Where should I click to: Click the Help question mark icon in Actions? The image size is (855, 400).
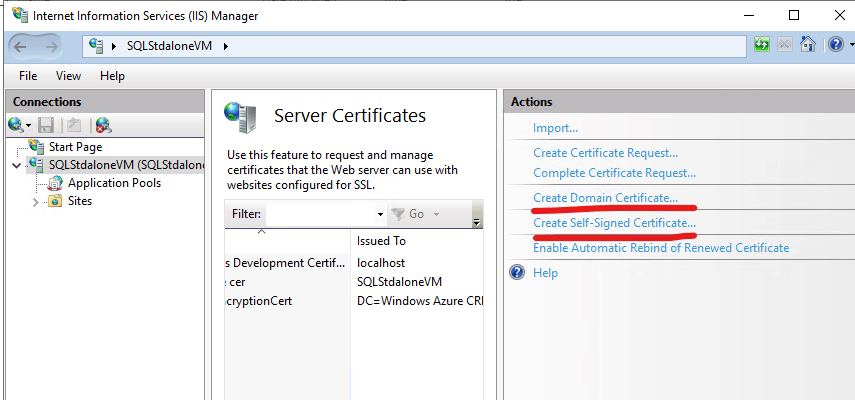point(516,272)
